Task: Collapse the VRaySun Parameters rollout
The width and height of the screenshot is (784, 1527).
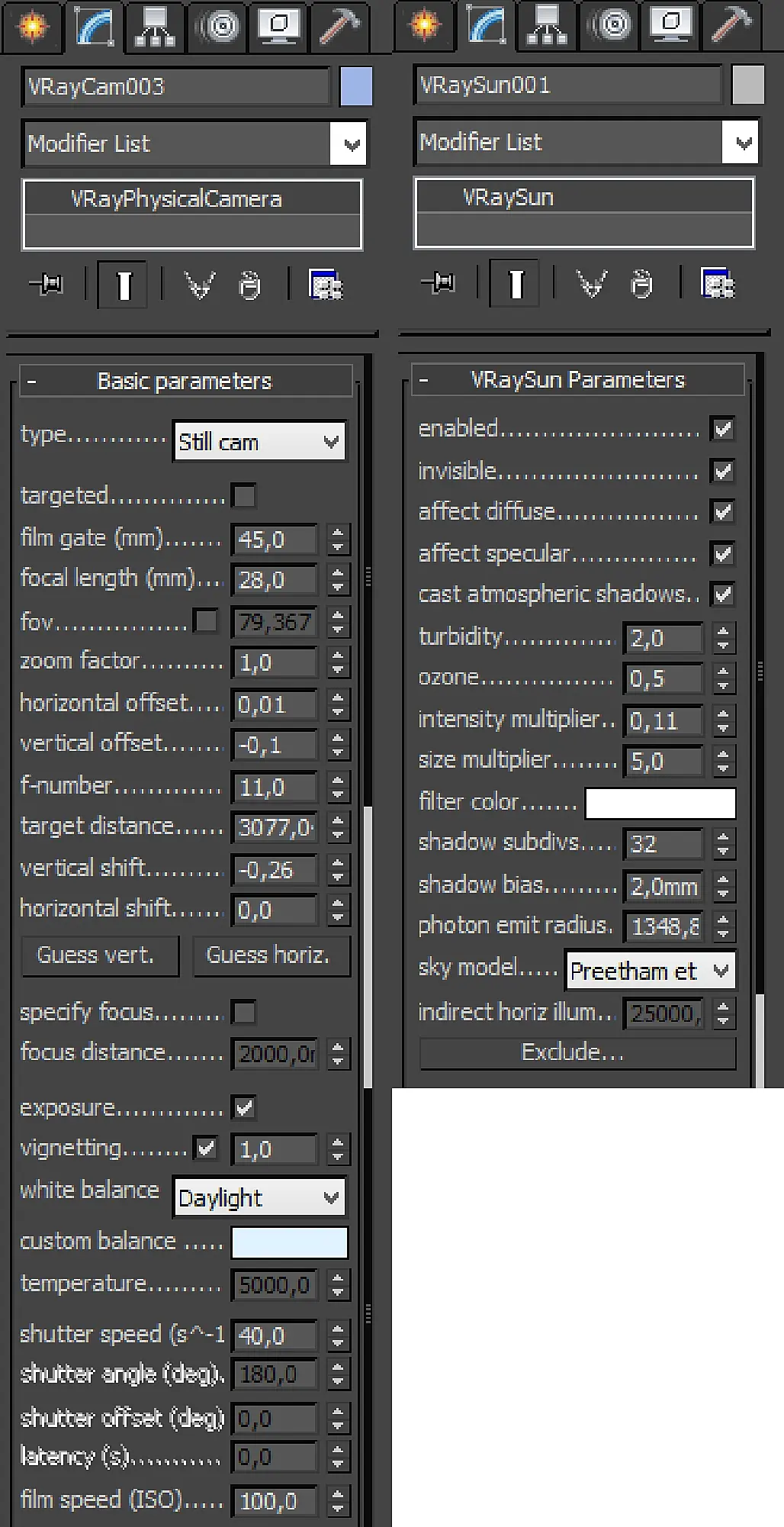Action: (x=578, y=379)
